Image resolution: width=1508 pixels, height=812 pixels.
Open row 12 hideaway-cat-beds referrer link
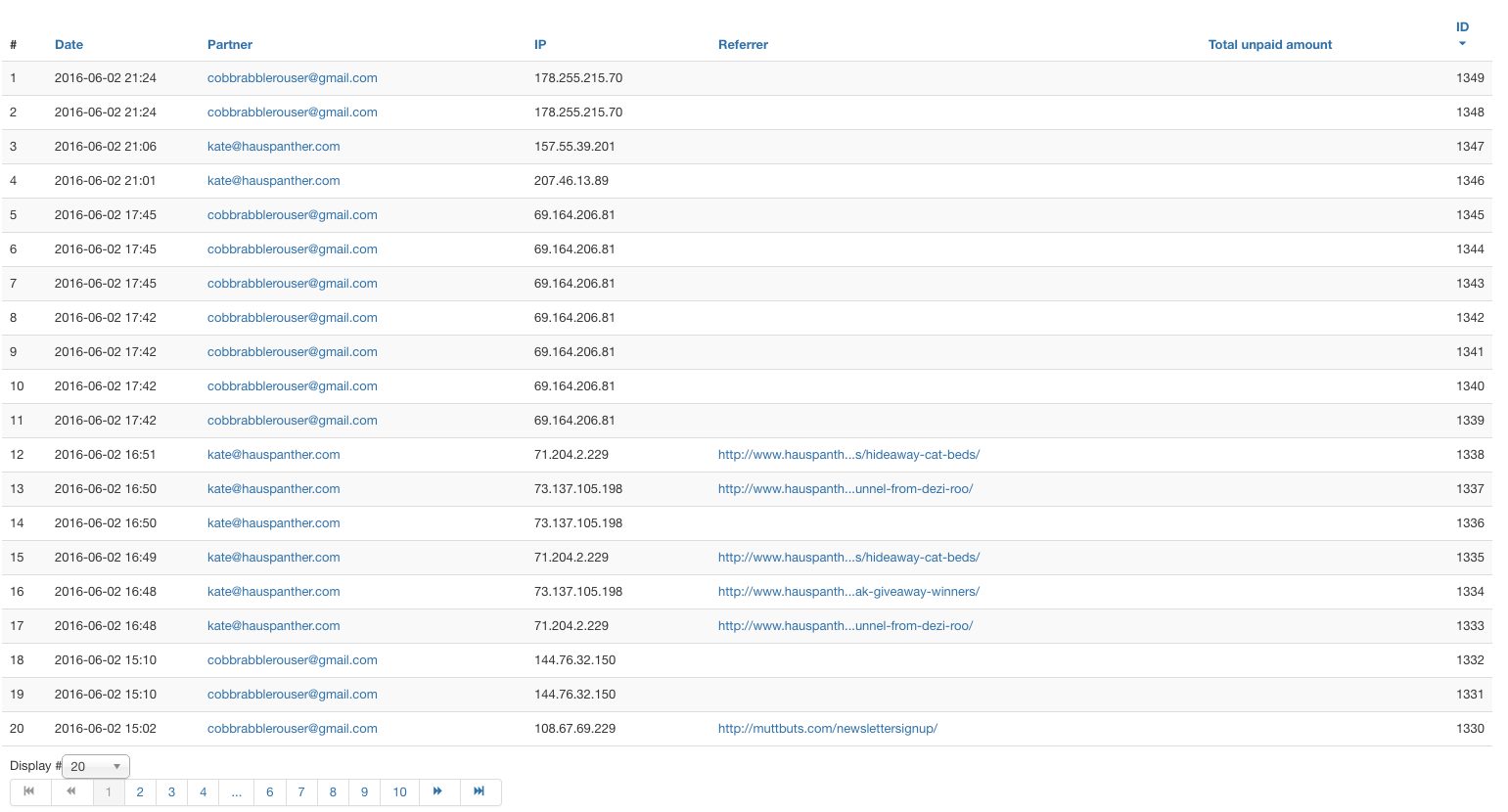pos(848,455)
